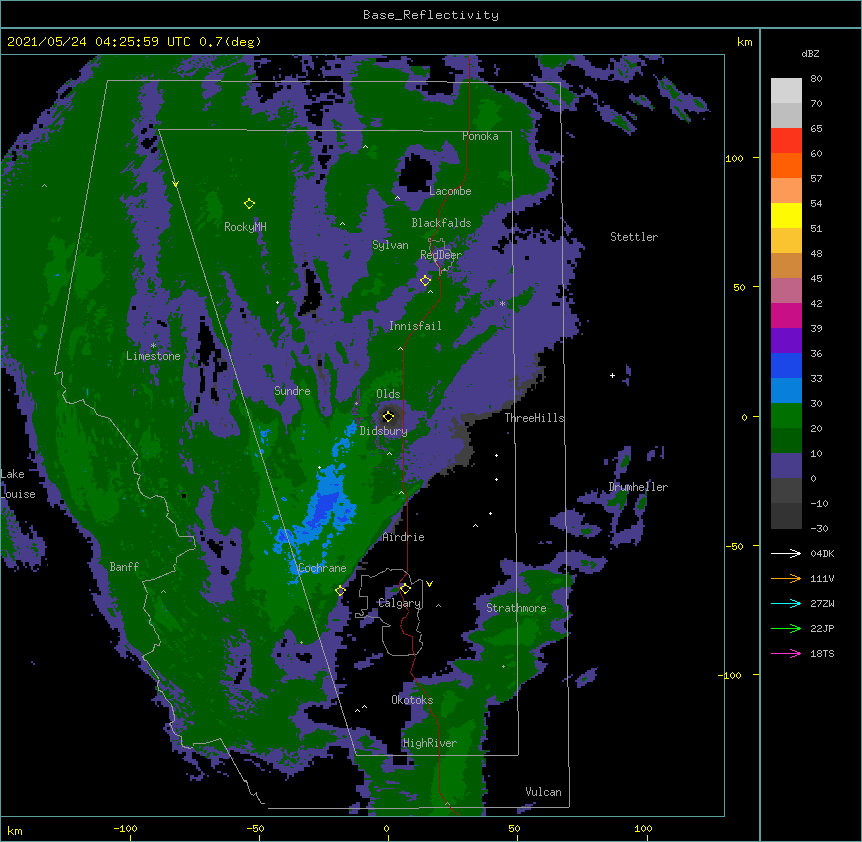
Task: Select the yellow diamond marker inside Calgary
Action: [x=405, y=589]
